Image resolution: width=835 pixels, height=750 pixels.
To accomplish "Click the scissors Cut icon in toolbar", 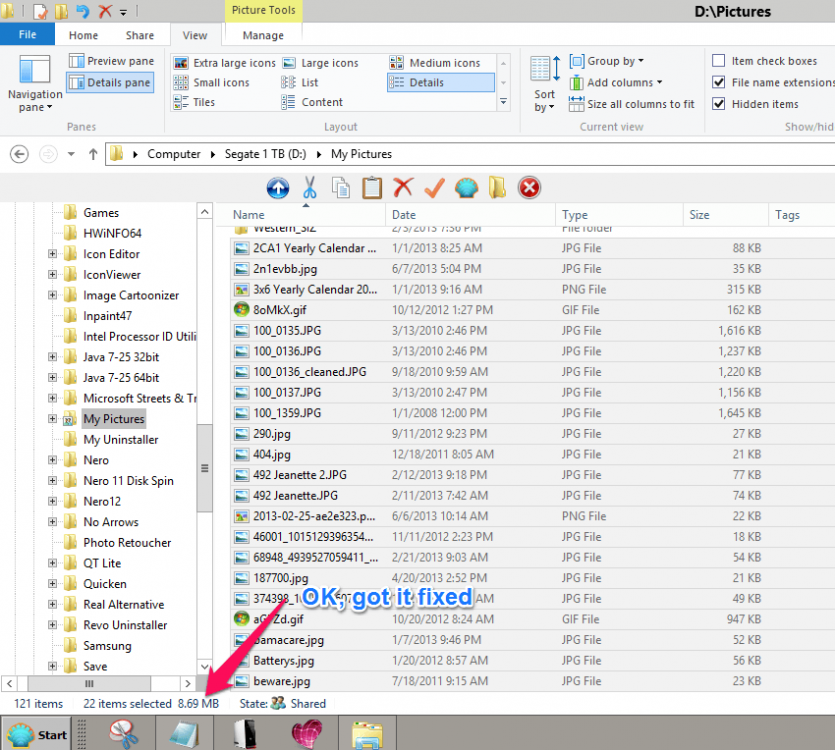I will [310, 188].
